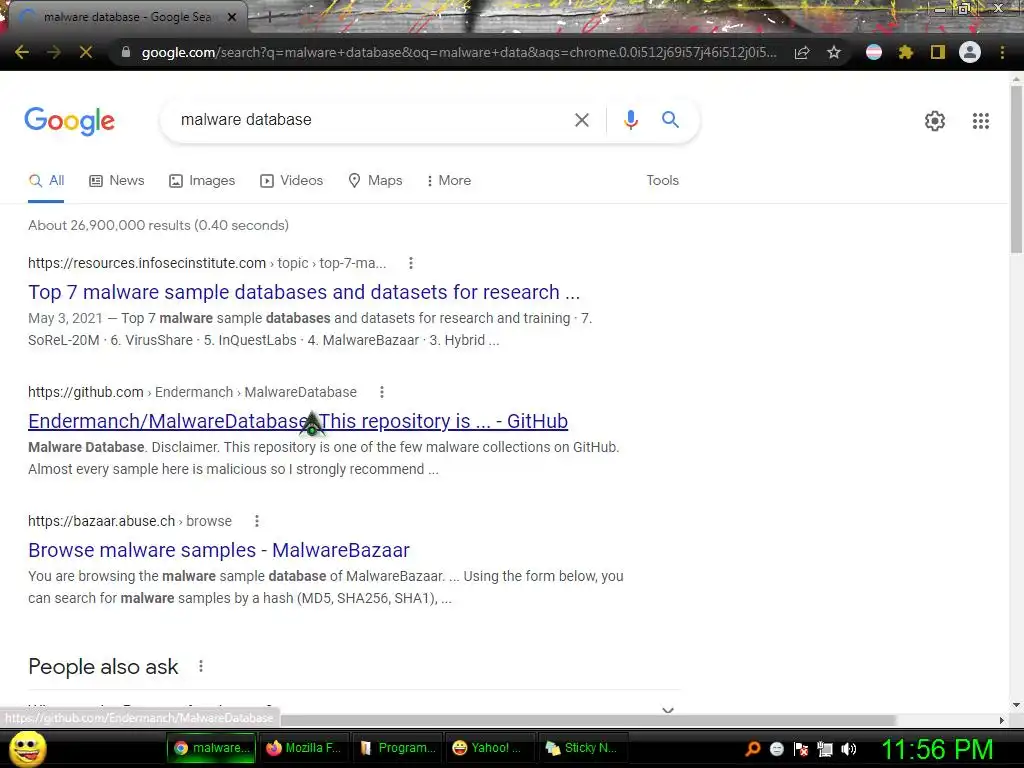Open Google apps grid
This screenshot has height=768, width=1024.
(x=981, y=121)
